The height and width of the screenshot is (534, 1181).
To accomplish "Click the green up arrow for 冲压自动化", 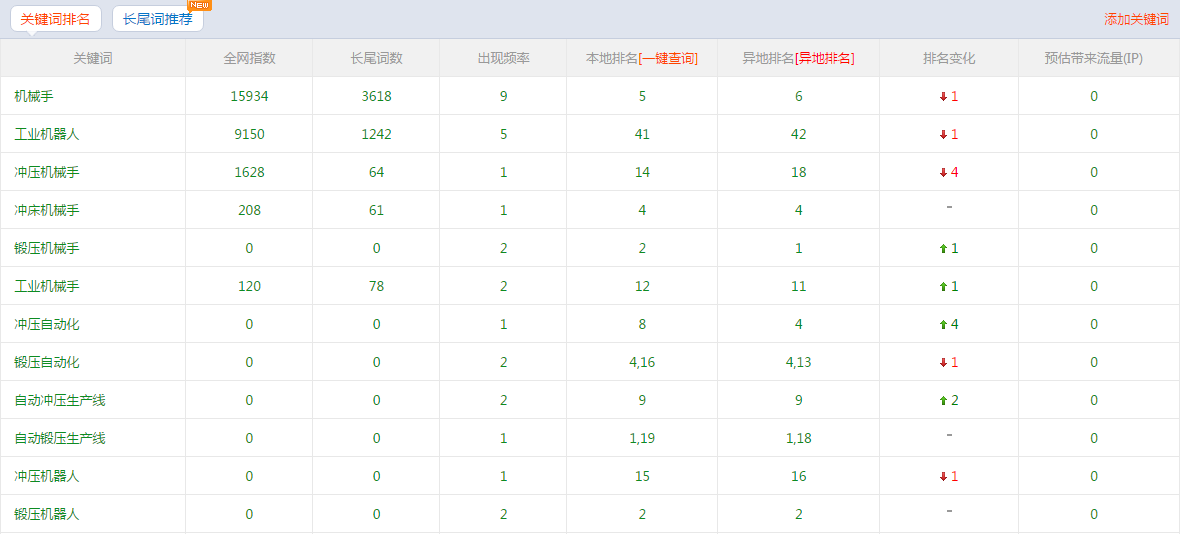I will (x=943, y=325).
